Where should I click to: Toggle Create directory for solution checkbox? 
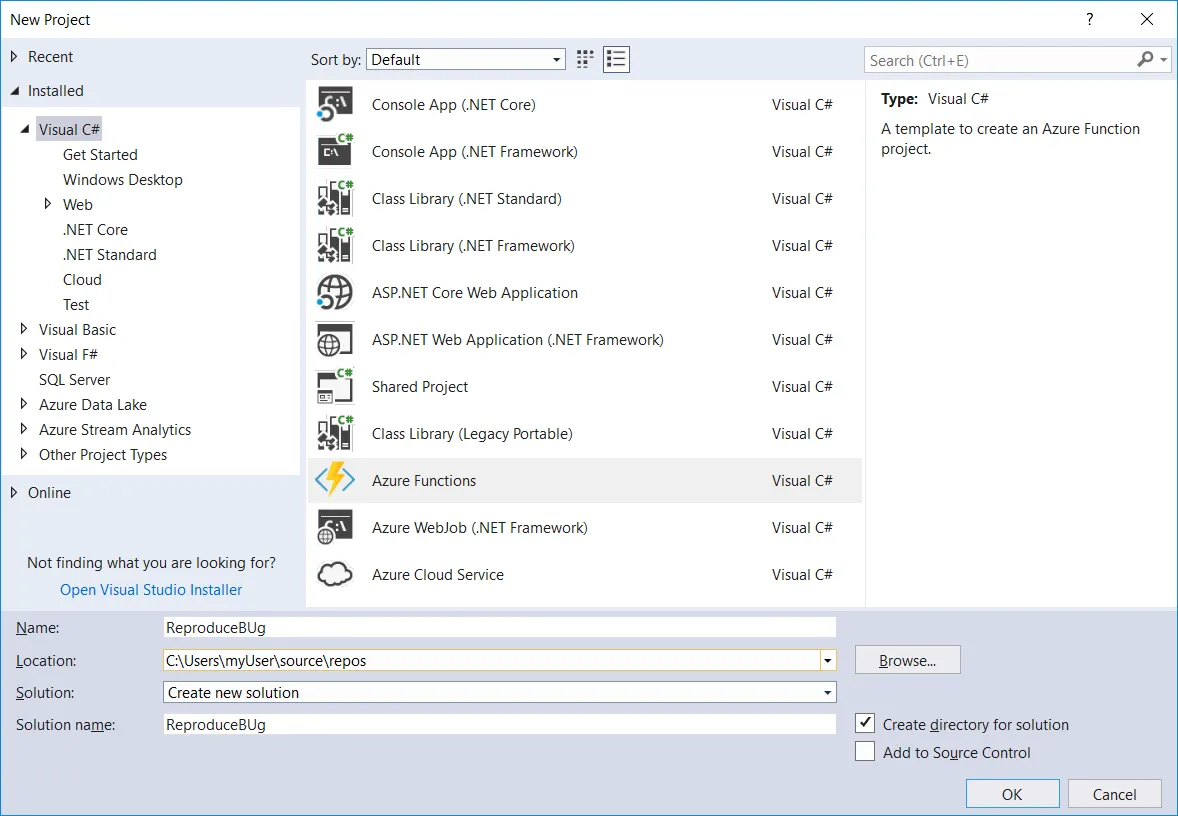tap(865, 724)
